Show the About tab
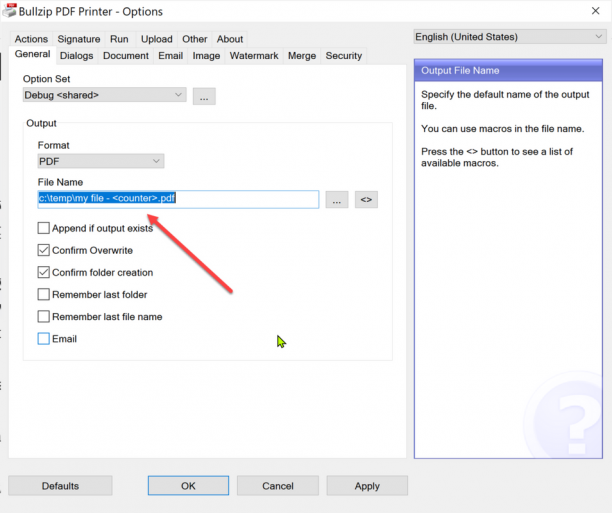Screen dimensions: 612x513 tap(230, 39)
